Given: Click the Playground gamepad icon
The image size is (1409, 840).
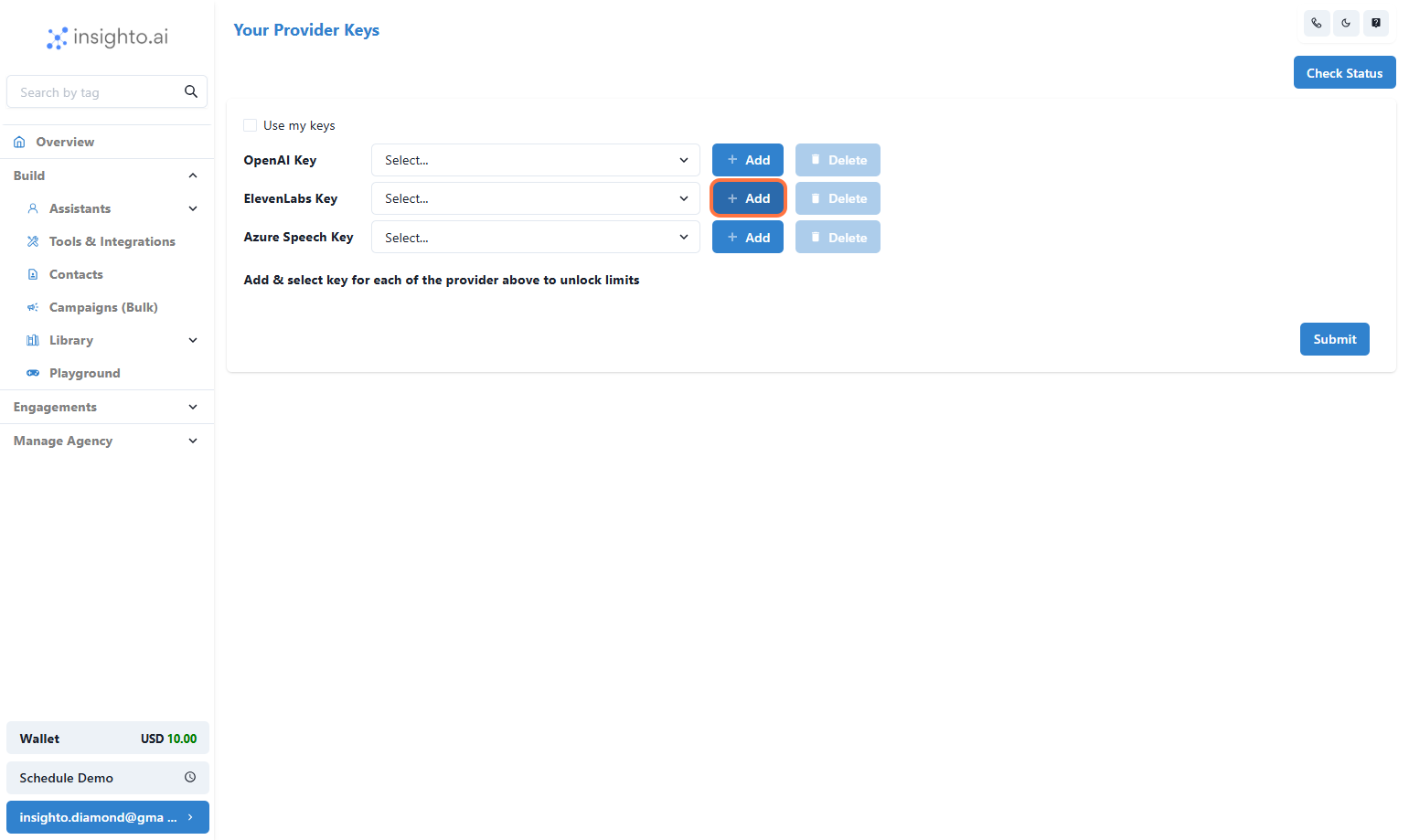Looking at the screenshot, I should pyautogui.click(x=33, y=373).
